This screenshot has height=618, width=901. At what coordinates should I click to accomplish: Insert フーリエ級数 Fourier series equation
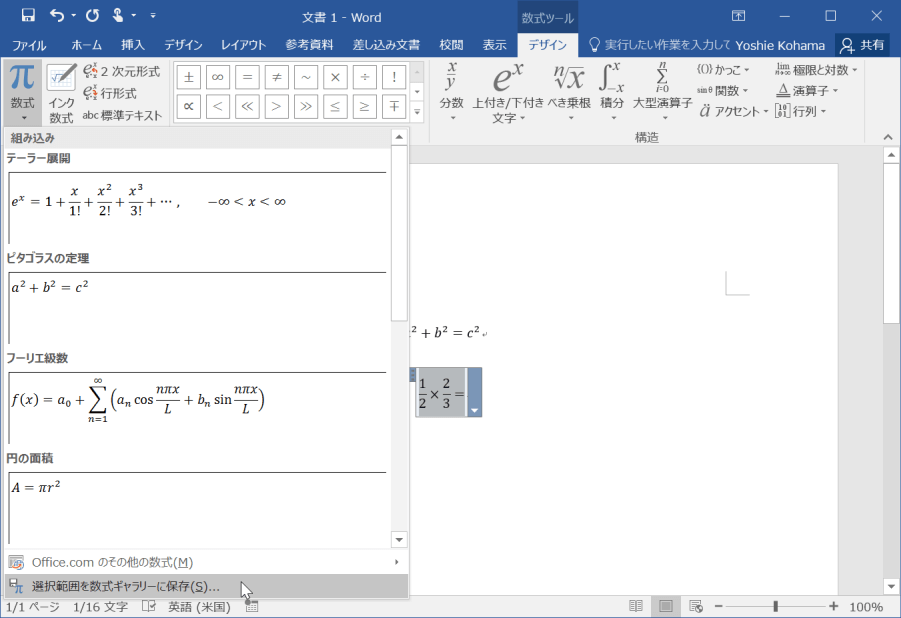[x=197, y=408]
